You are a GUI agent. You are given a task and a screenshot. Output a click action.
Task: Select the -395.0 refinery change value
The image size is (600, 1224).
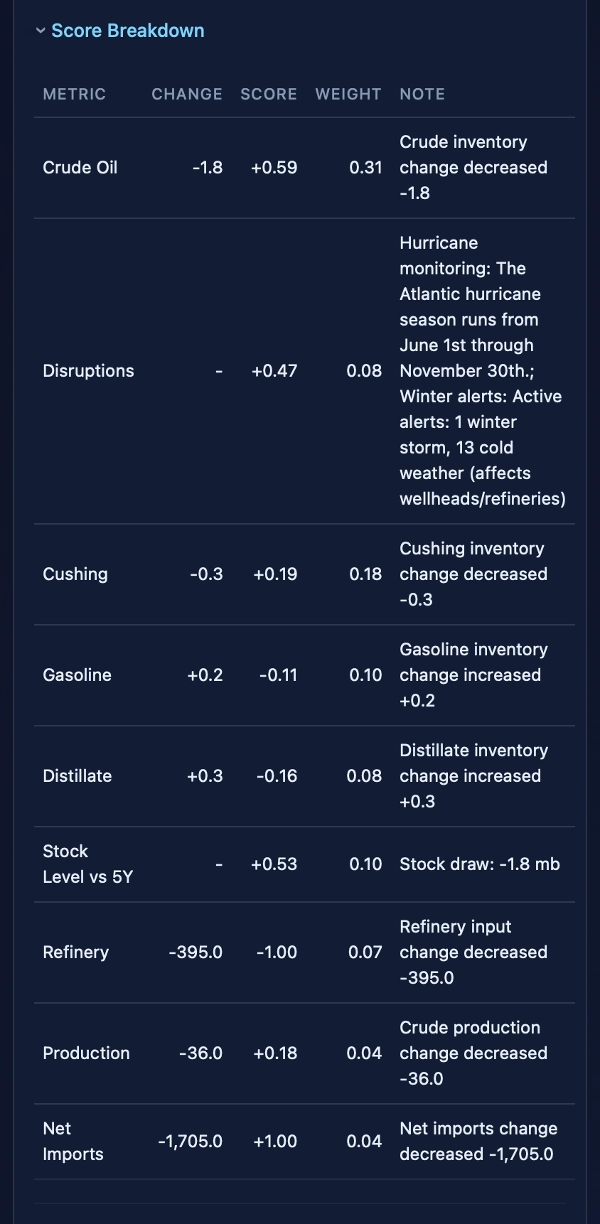[x=195, y=952]
